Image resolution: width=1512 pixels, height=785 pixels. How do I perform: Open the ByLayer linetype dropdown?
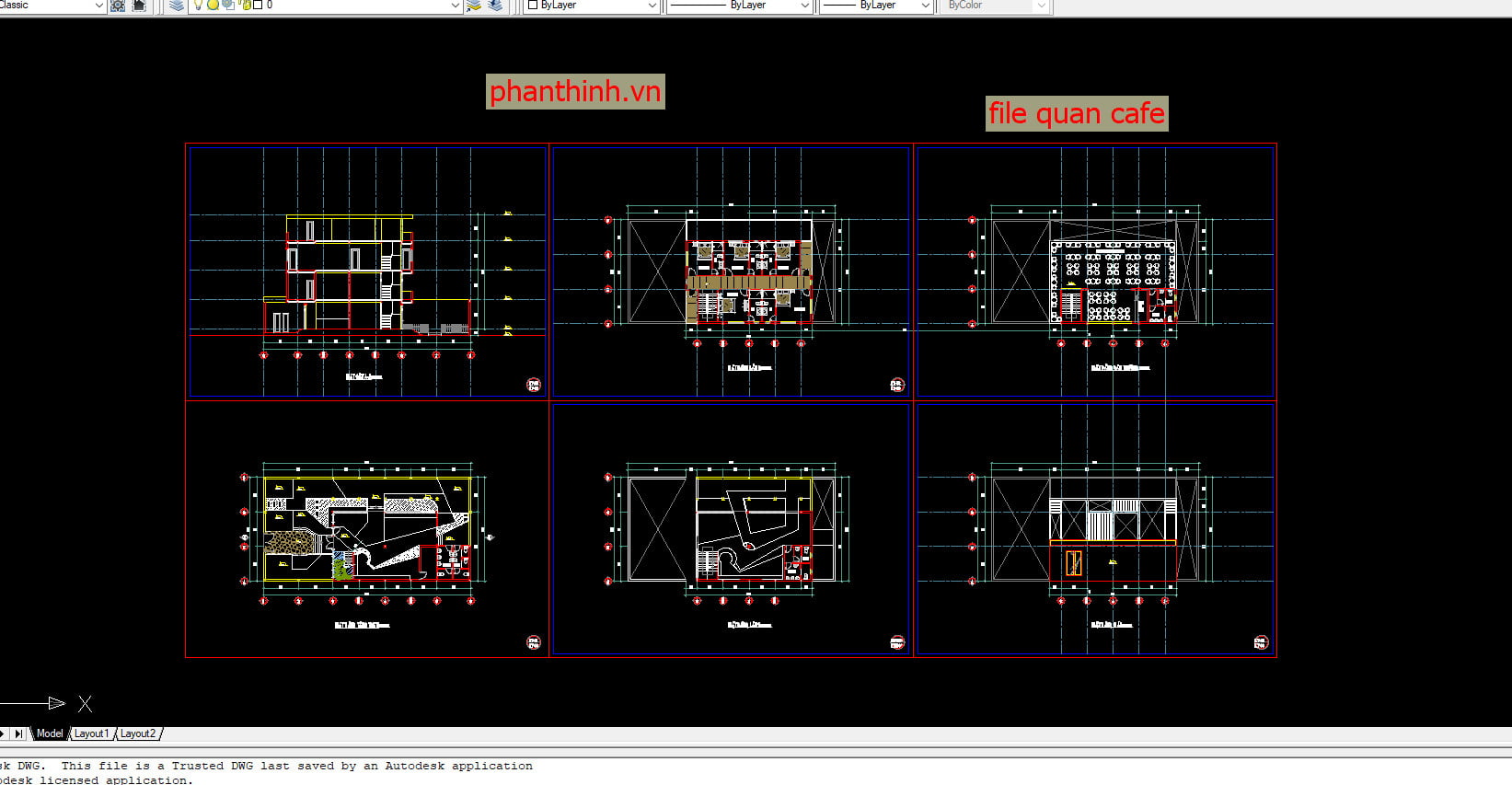click(x=805, y=6)
